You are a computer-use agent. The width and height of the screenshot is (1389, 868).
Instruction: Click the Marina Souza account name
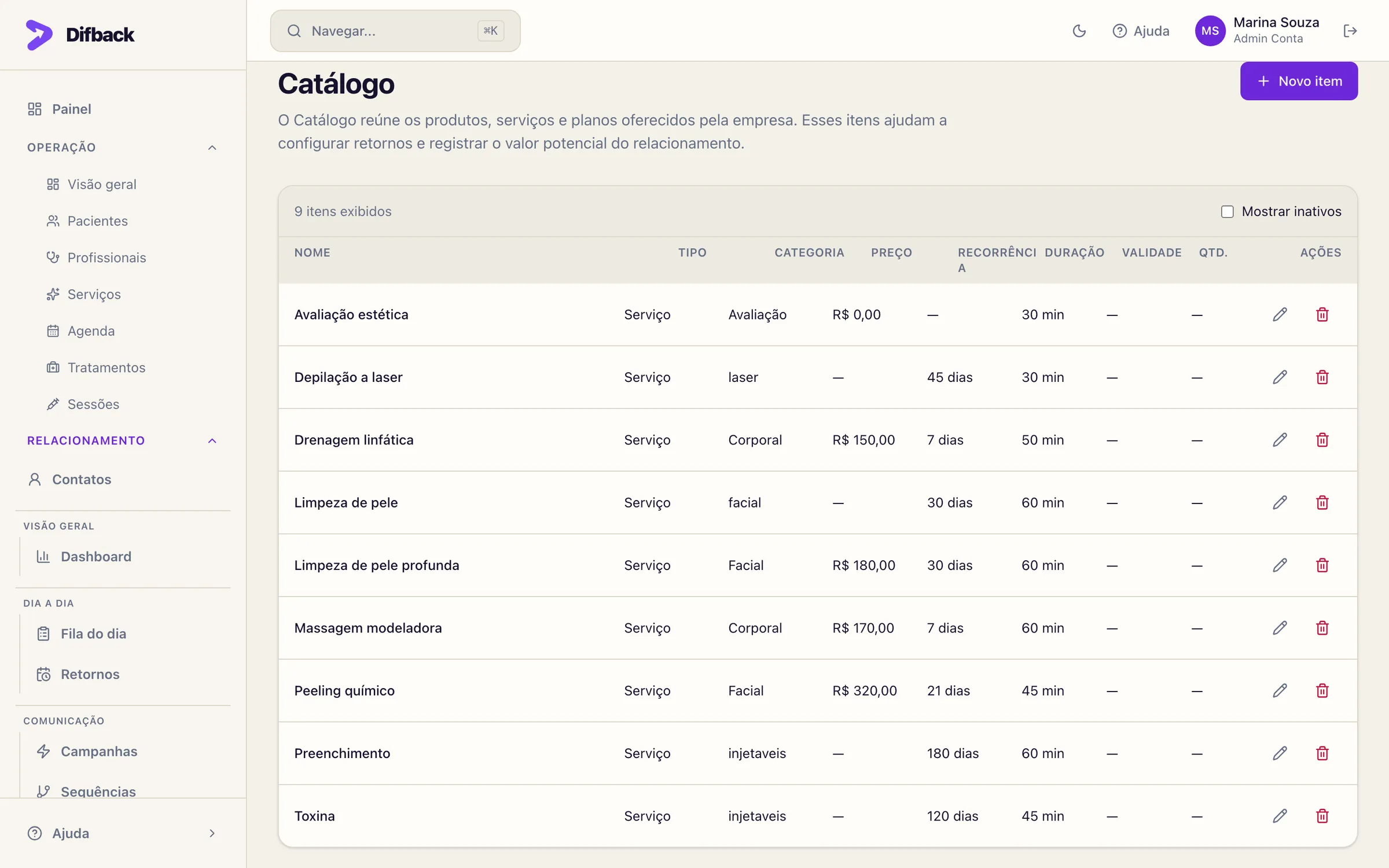[x=1276, y=23]
